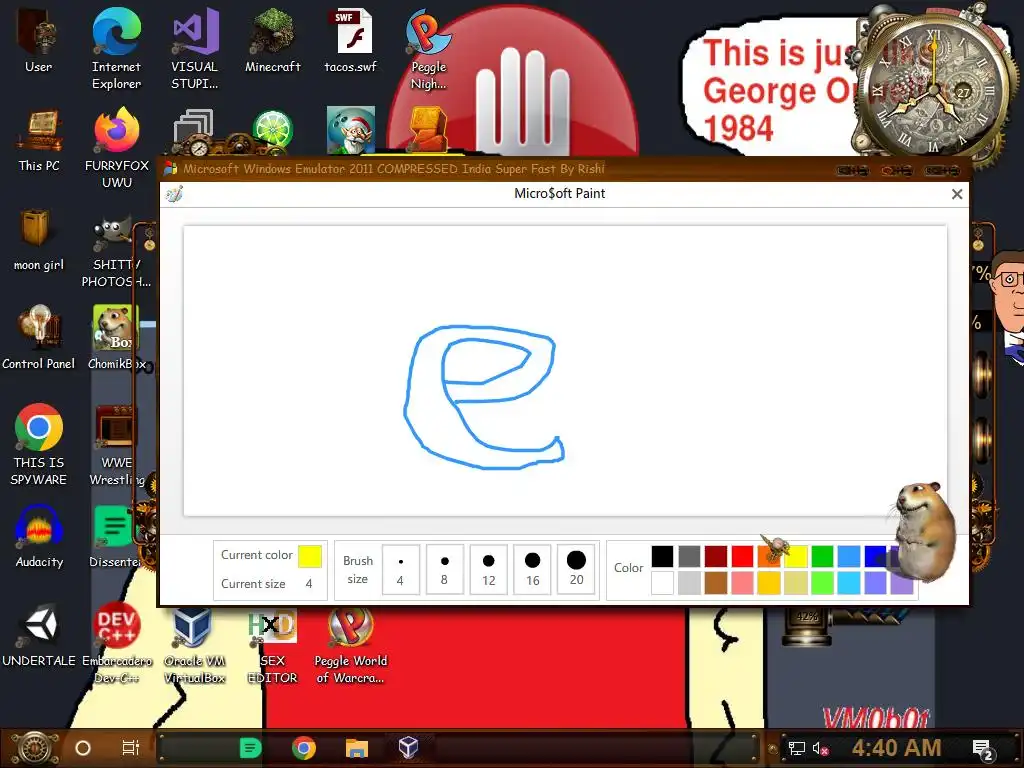
Task: Open the Peggle World of Warcraft icon
Action: [x=351, y=645]
